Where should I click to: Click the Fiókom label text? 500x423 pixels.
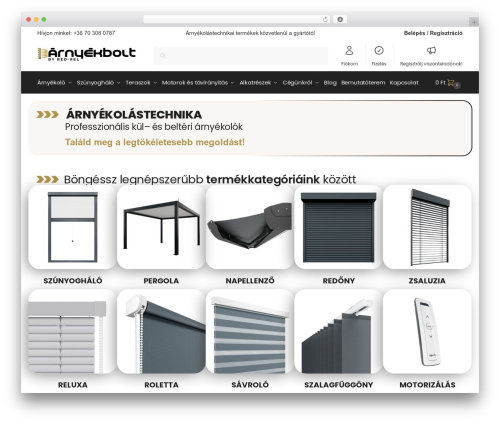pos(349,64)
